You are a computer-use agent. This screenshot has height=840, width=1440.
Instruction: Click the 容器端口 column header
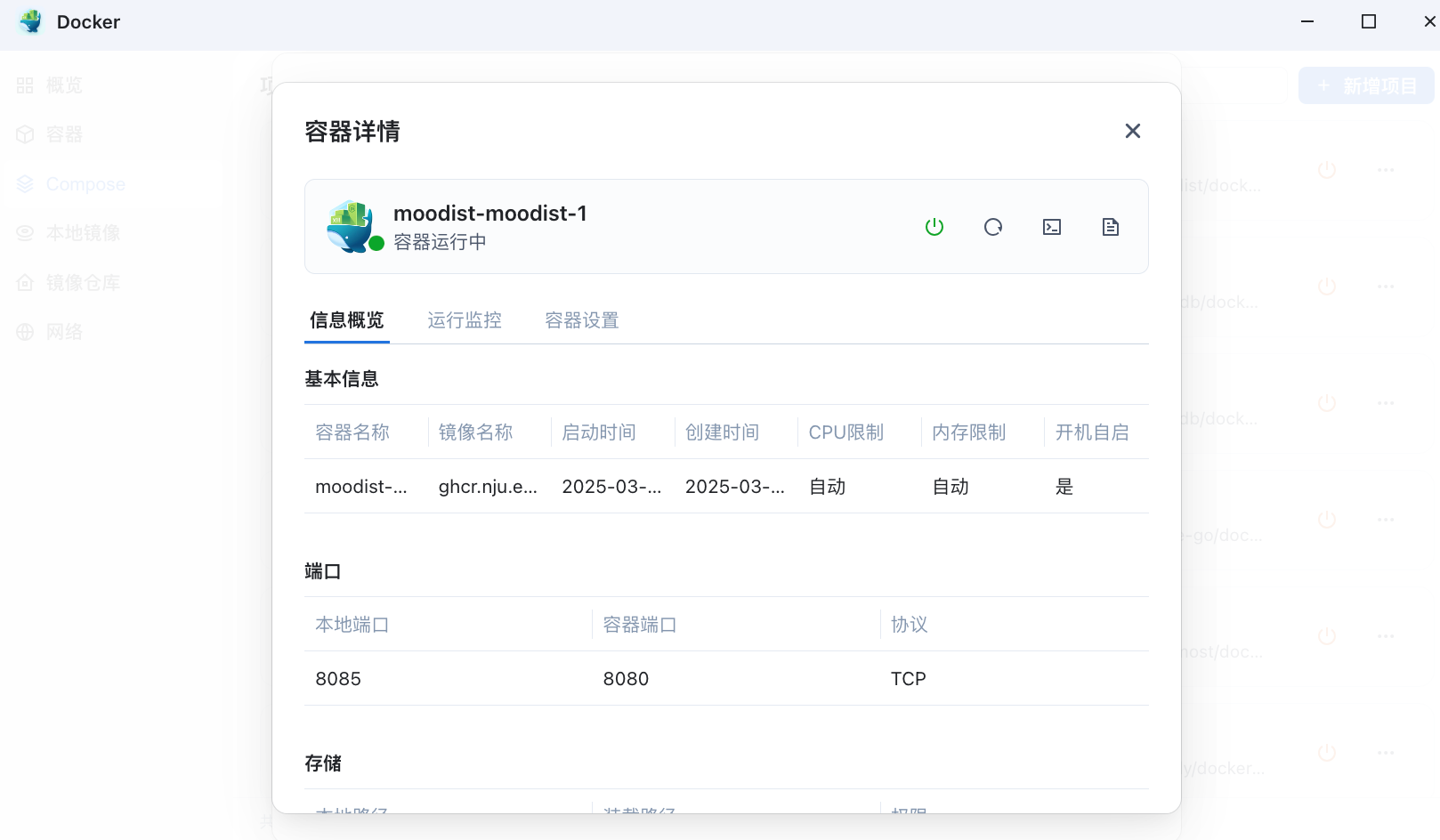640,625
